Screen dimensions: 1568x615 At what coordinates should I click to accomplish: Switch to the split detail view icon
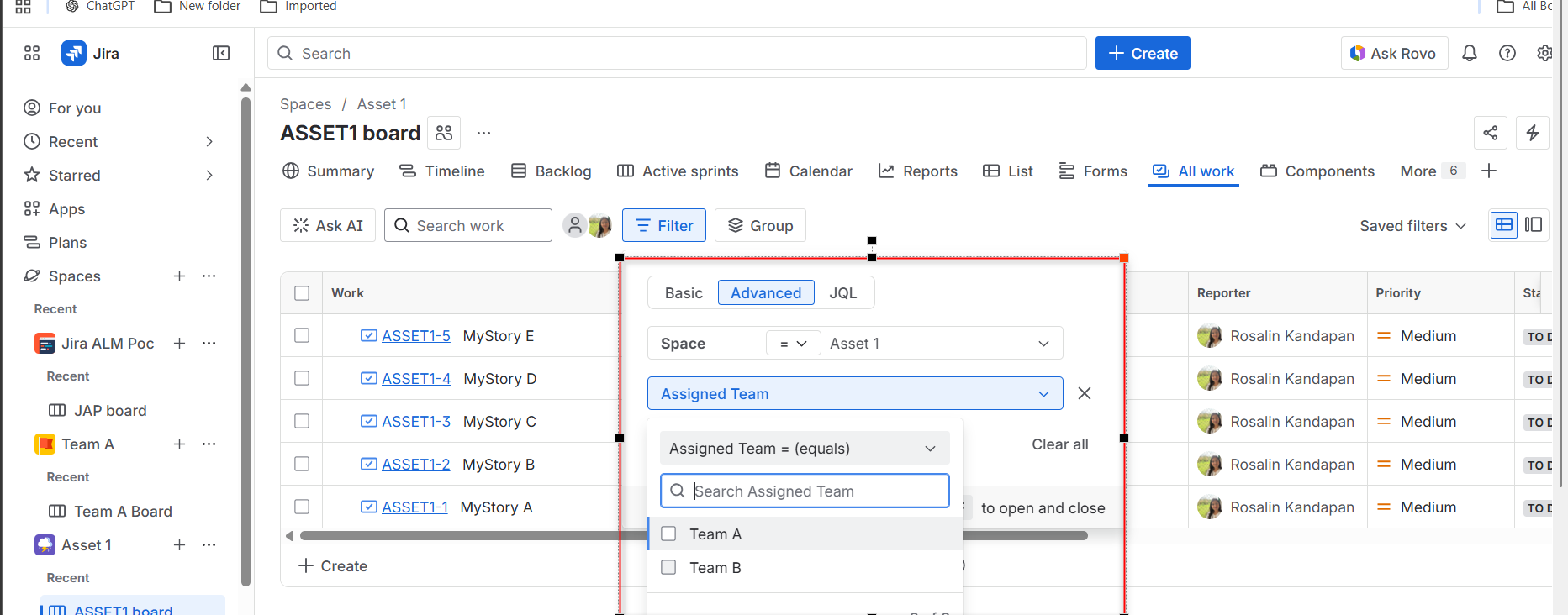[1534, 225]
